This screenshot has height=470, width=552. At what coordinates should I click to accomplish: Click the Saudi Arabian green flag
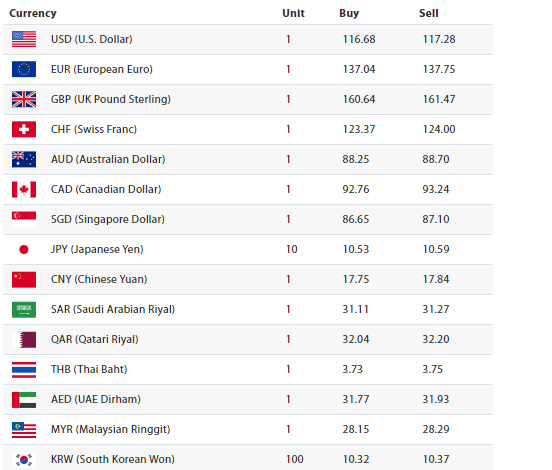[24, 309]
